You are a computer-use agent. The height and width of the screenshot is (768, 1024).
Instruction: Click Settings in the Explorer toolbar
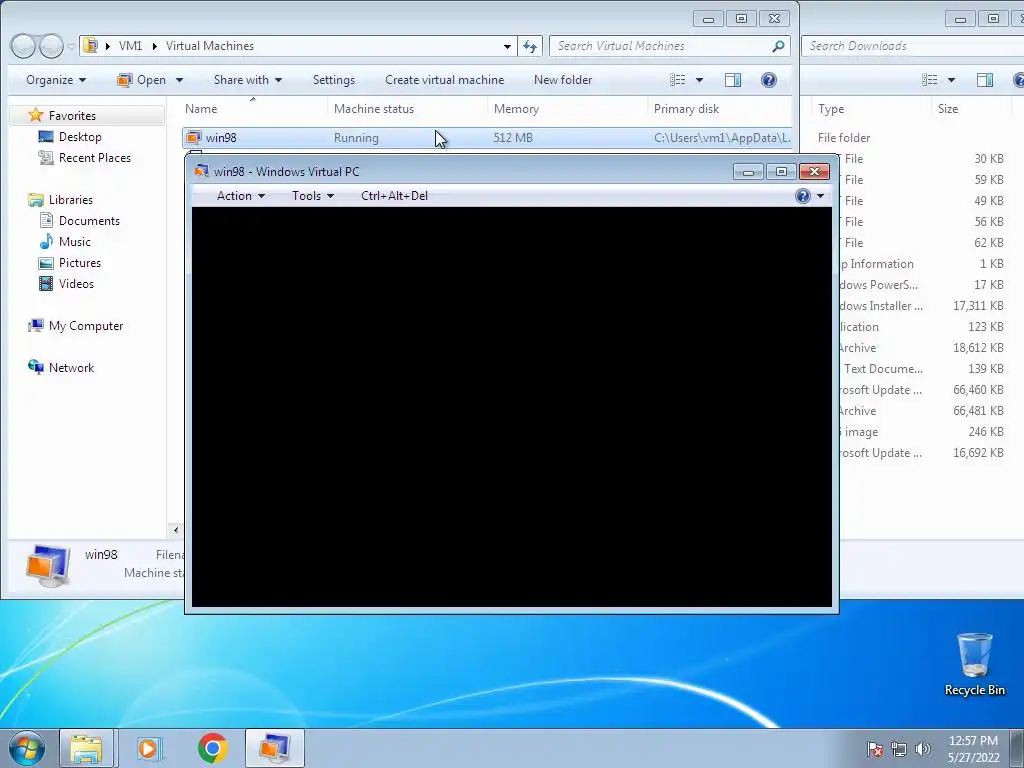(334, 80)
